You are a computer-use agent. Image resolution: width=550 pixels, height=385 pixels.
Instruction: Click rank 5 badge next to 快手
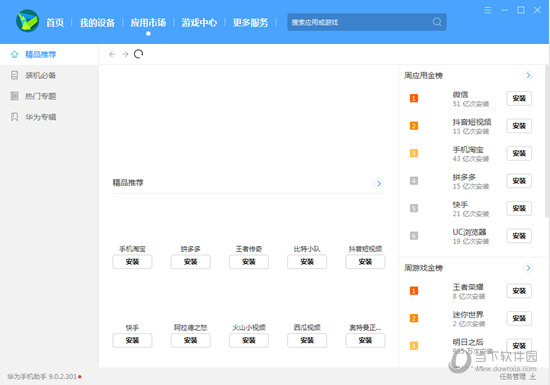(x=414, y=208)
